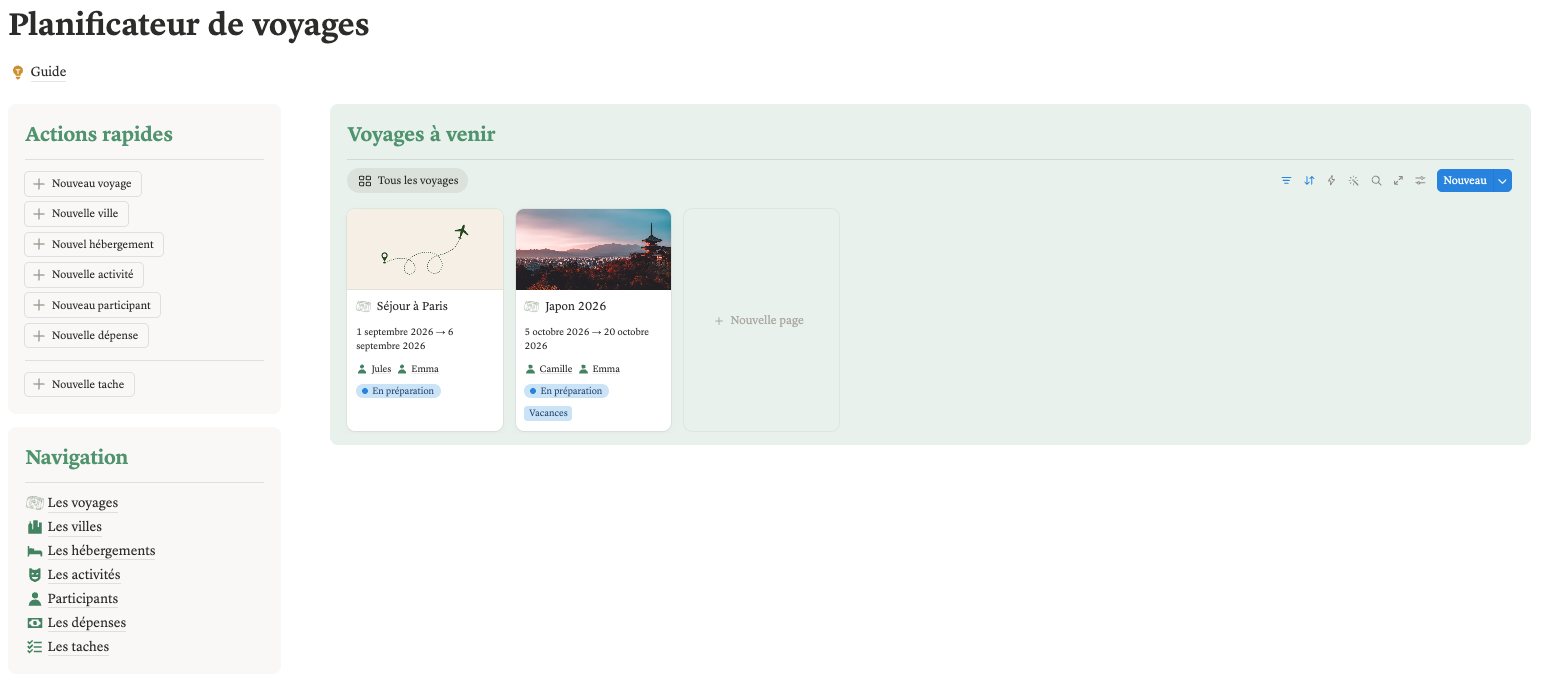Switch to Tous les voyages view tab

click(408, 181)
